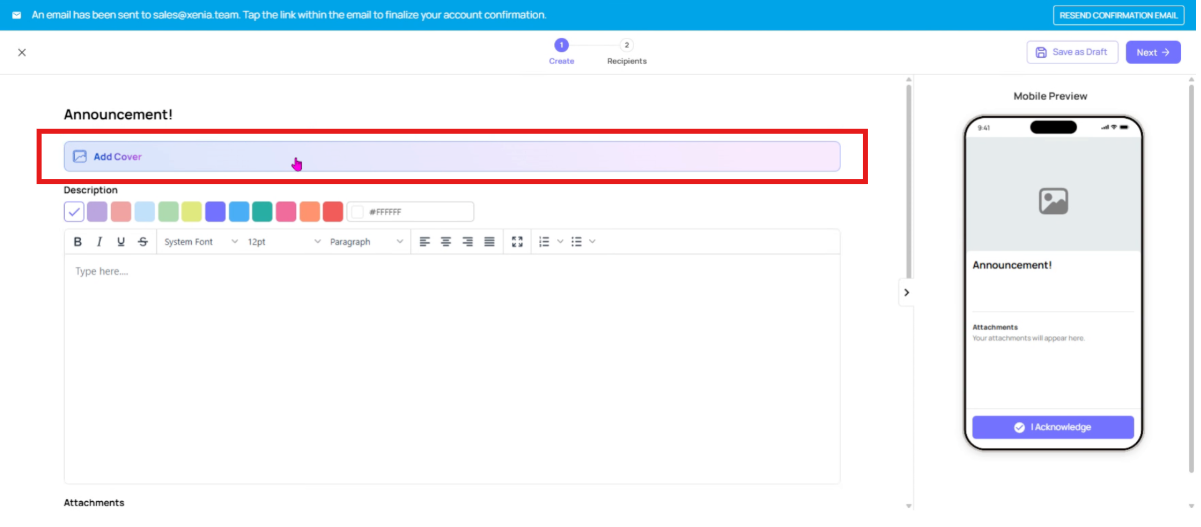
Task: Select the Create step
Action: coord(561,52)
